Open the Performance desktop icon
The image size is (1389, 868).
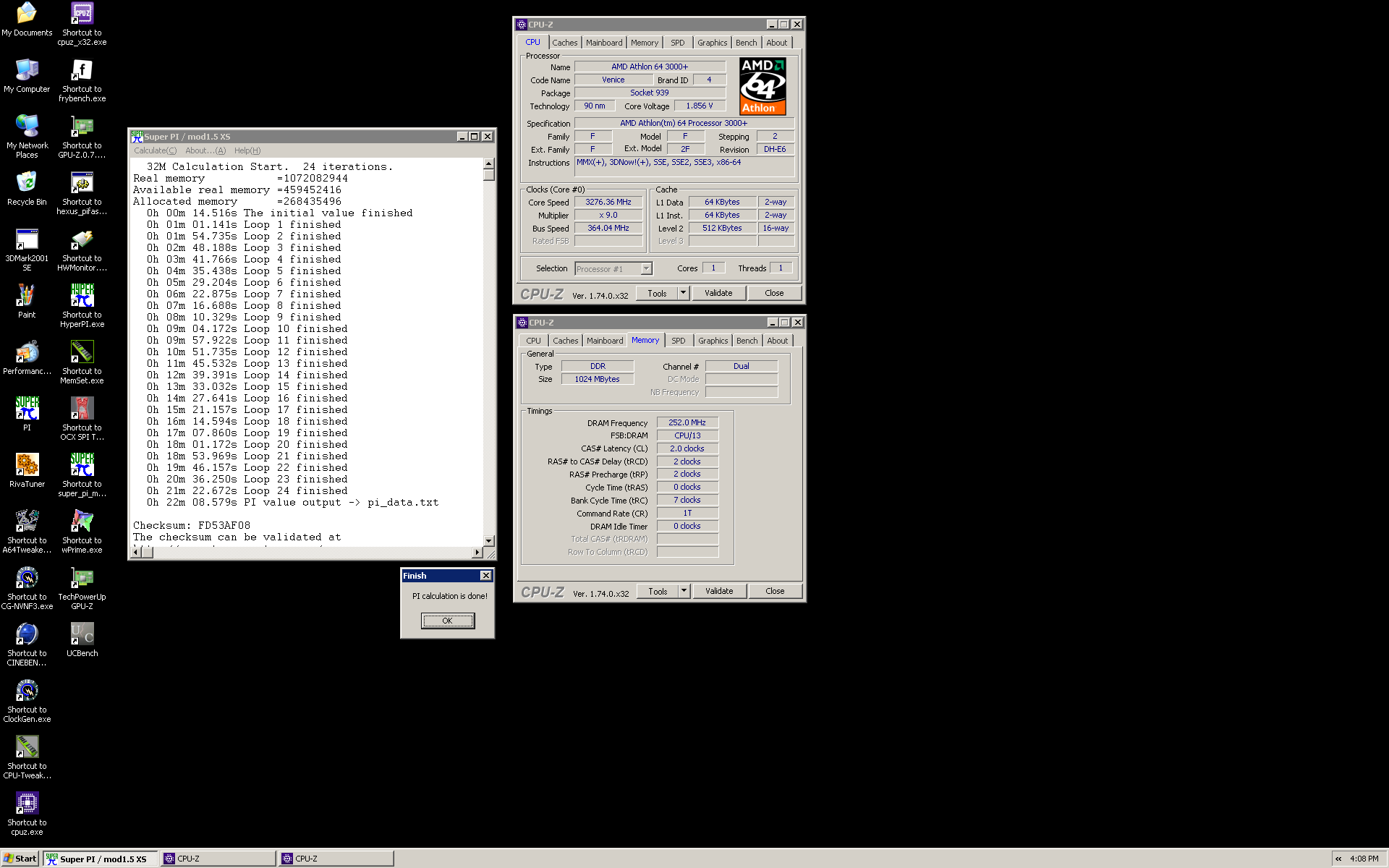[27, 358]
